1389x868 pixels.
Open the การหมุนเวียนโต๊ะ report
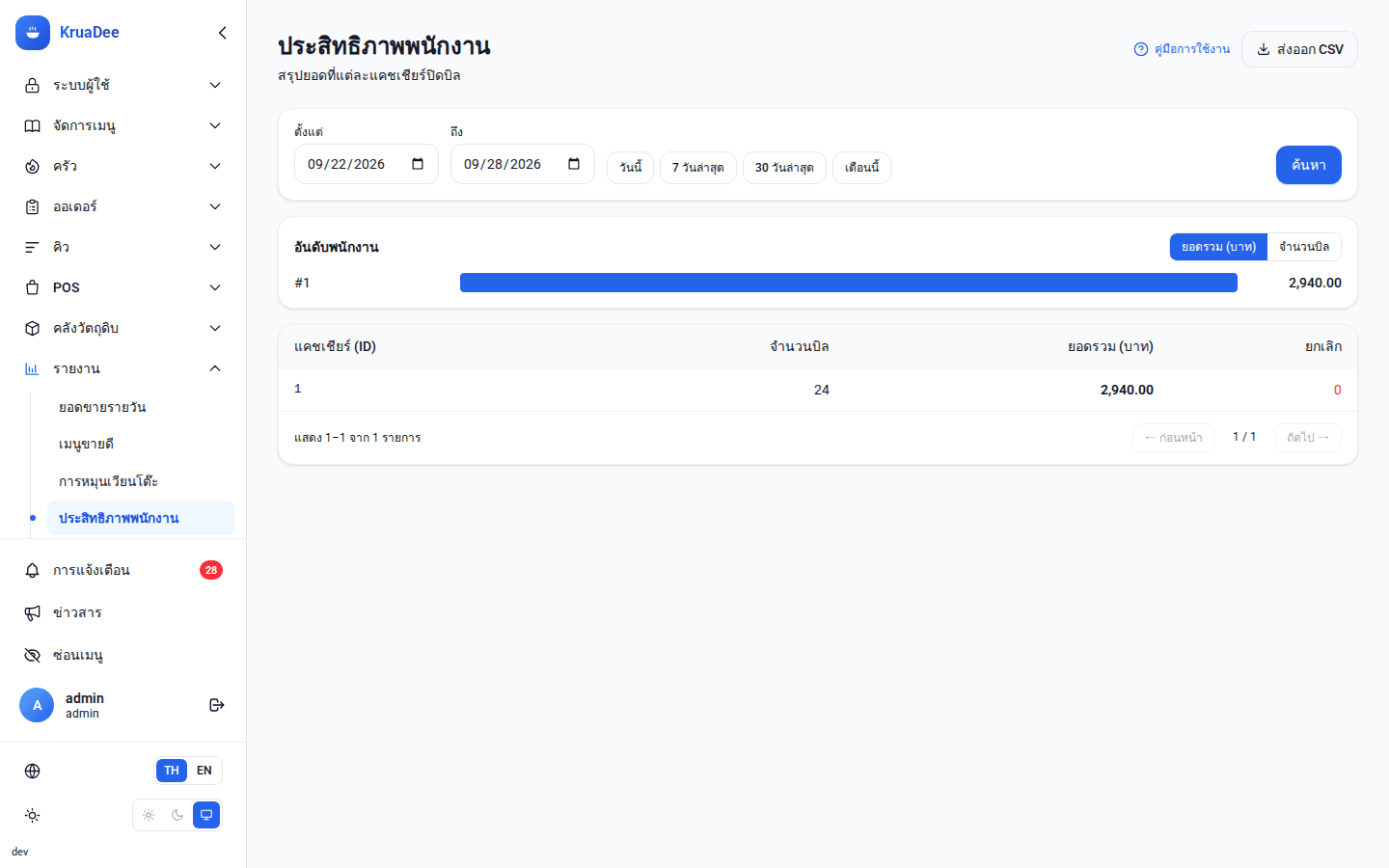[x=141, y=481]
